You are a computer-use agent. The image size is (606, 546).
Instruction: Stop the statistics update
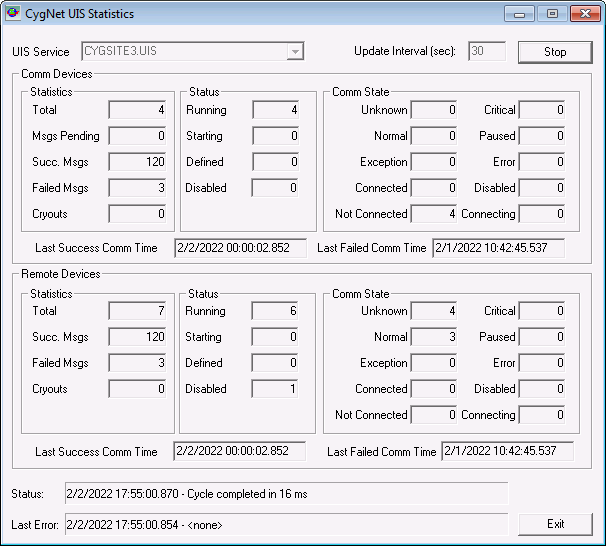(x=555, y=52)
